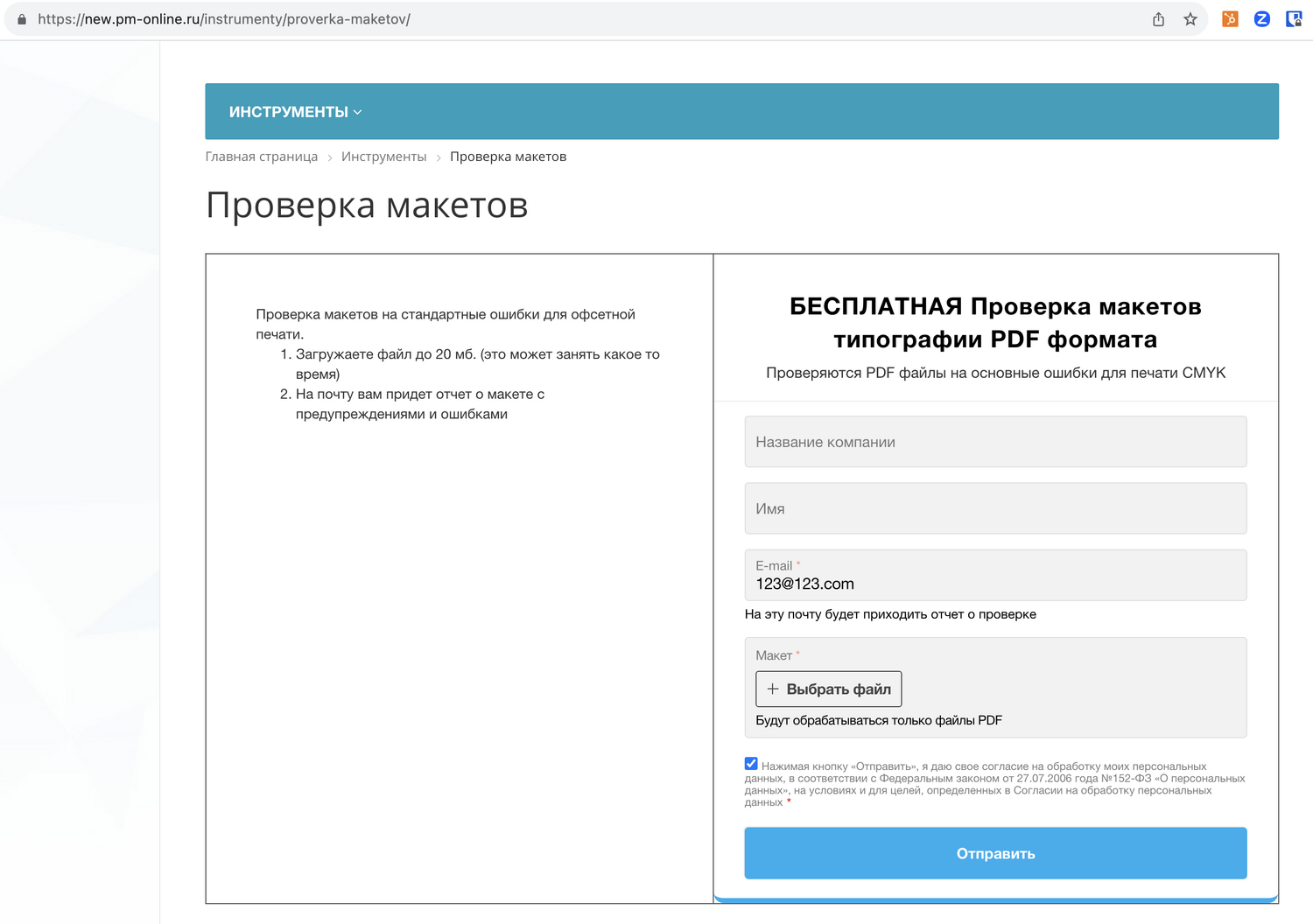Open the Инструменты breadcrumb link
Image resolution: width=1313 pixels, height=924 pixels.
pos(384,157)
